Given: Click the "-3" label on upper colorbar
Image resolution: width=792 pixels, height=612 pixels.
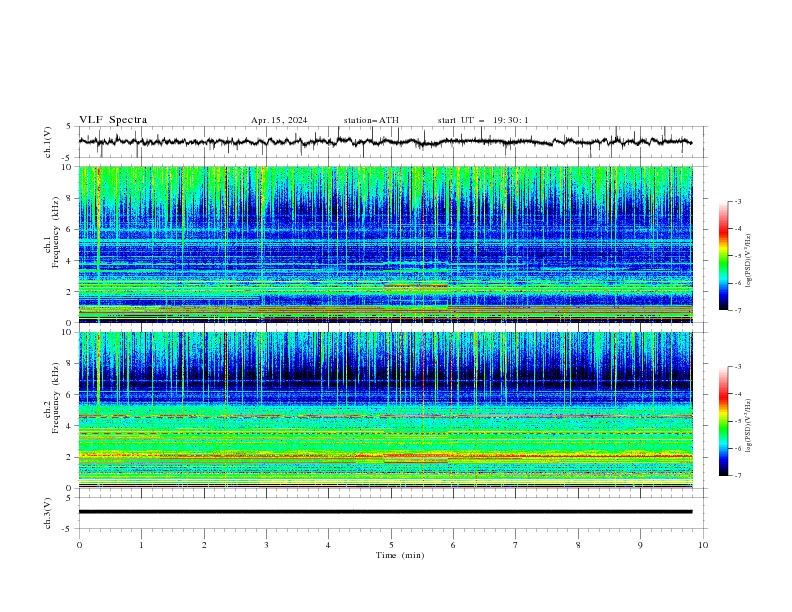Looking at the screenshot, I should (737, 202).
